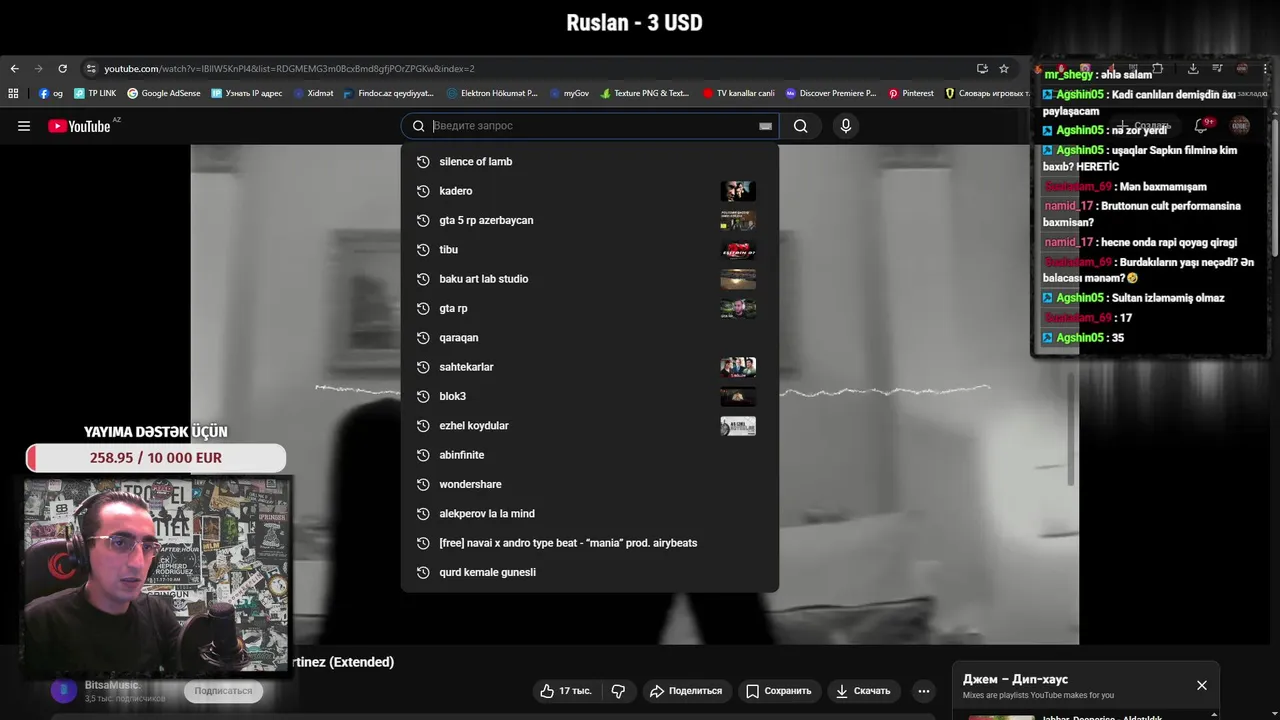Download the video via Скачать
This screenshot has height=720, width=1280.
pyautogui.click(x=863, y=691)
